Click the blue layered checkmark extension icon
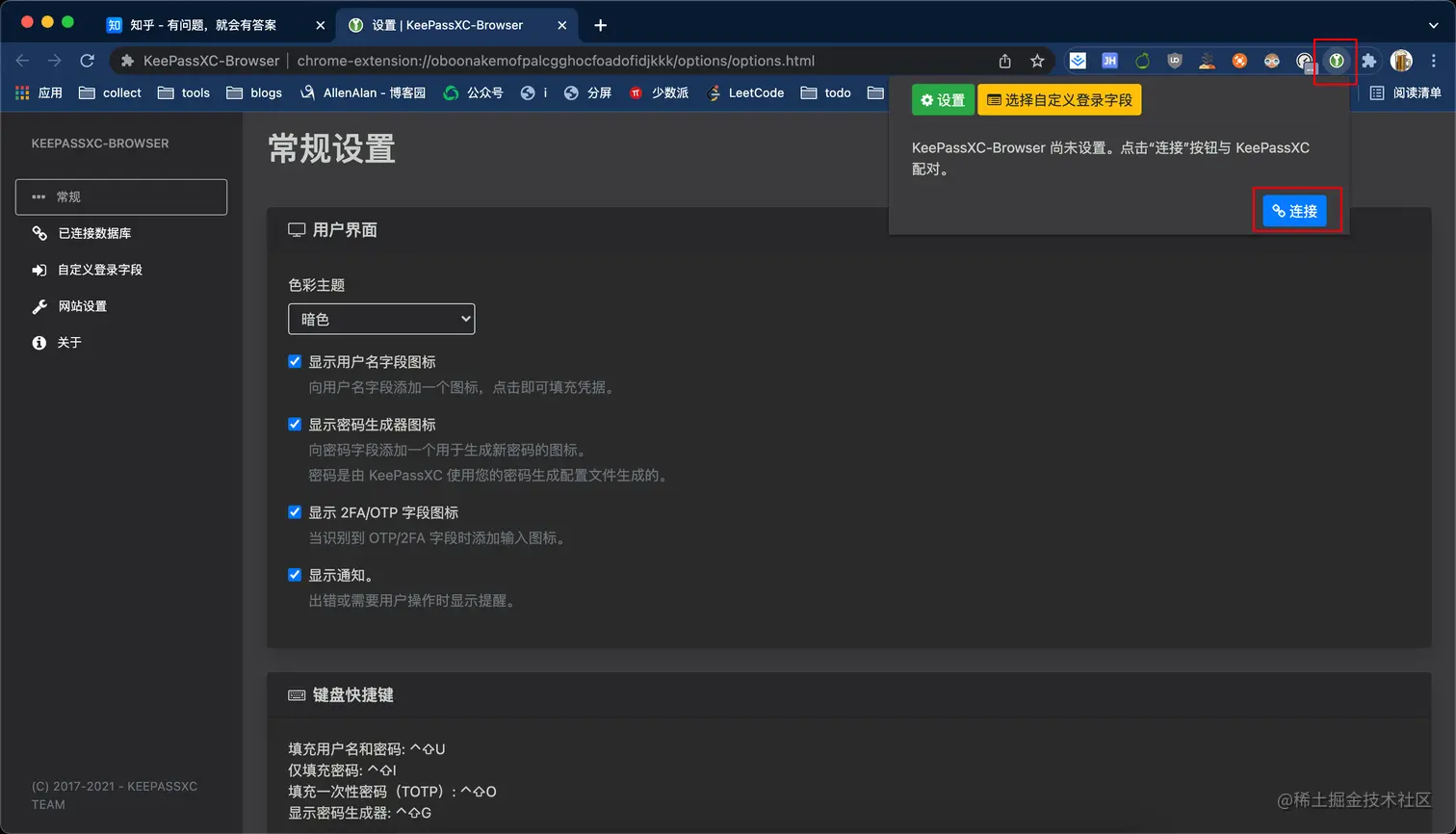This screenshot has height=834, width=1456. [1078, 61]
